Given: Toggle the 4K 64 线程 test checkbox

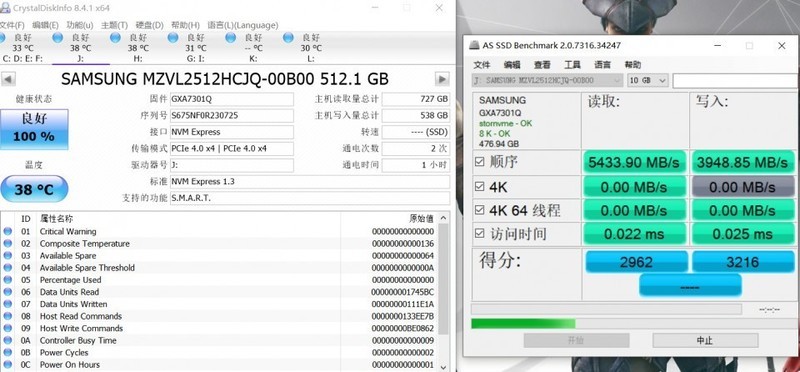Looking at the screenshot, I should [x=480, y=210].
